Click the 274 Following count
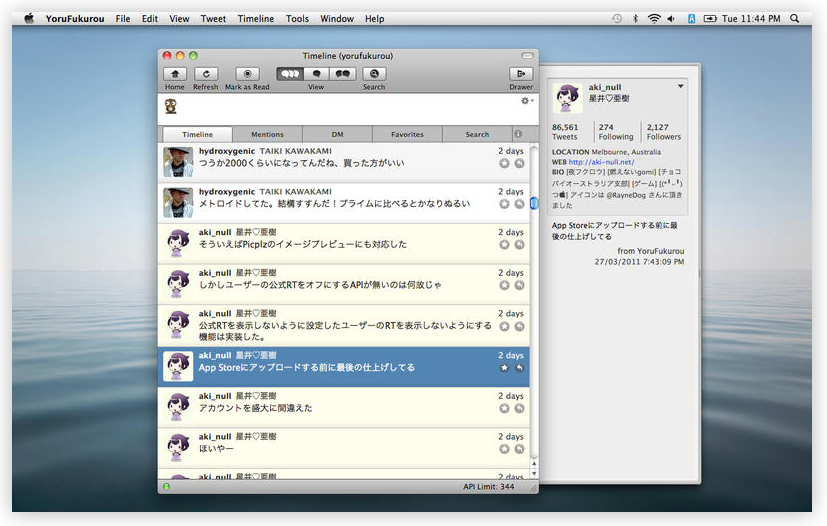Viewport: 827px width, 526px height. 615,132
